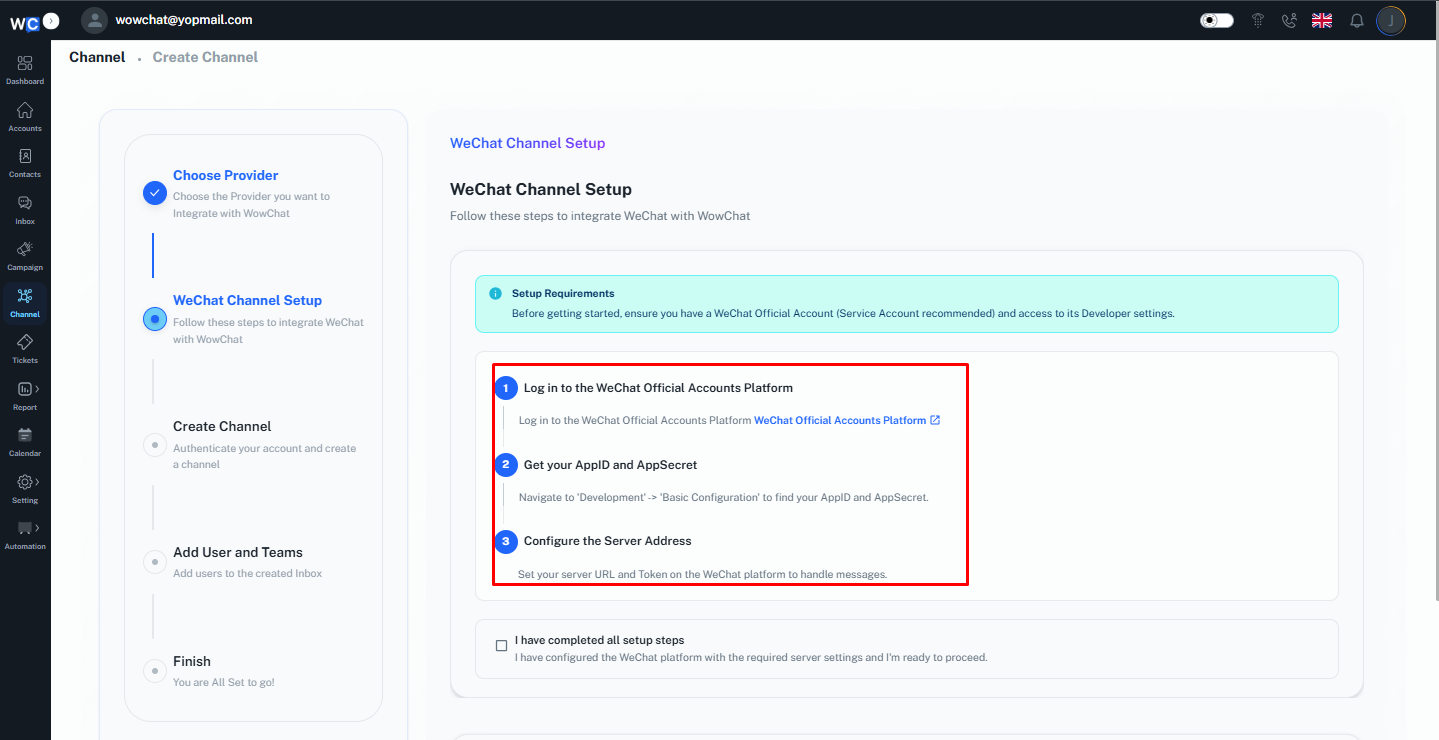Click the Choose Provider step checkmark
Image resolution: width=1439 pixels, height=740 pixels.
154,193
